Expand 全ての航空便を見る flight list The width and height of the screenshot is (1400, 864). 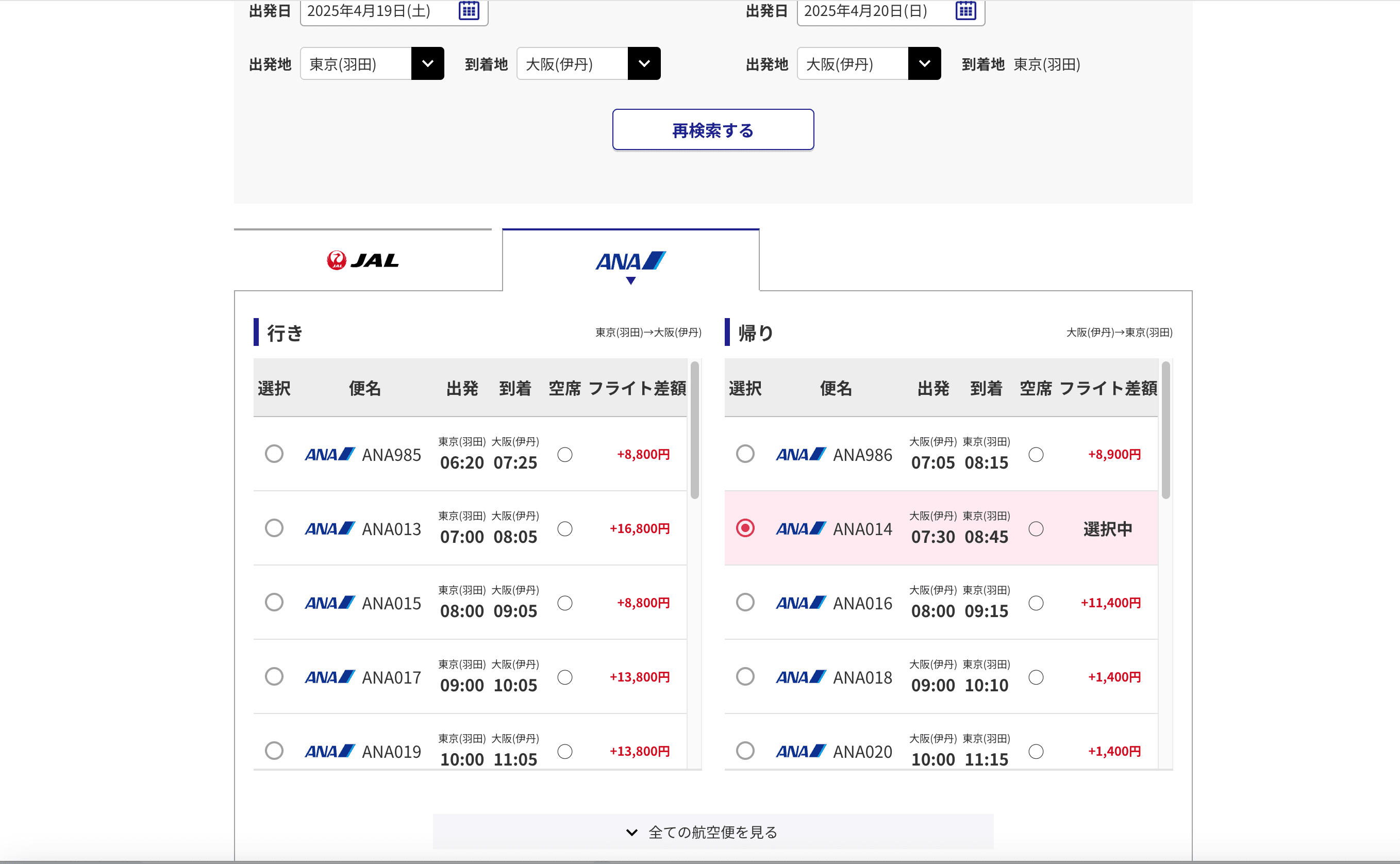click(x=713, y=832)
